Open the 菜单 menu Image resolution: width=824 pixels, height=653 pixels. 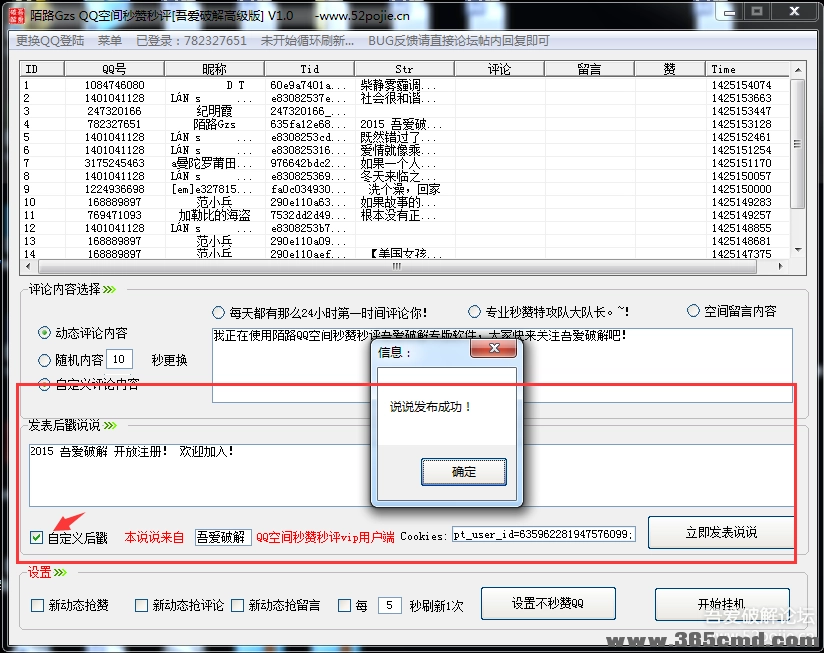point(107,41)
